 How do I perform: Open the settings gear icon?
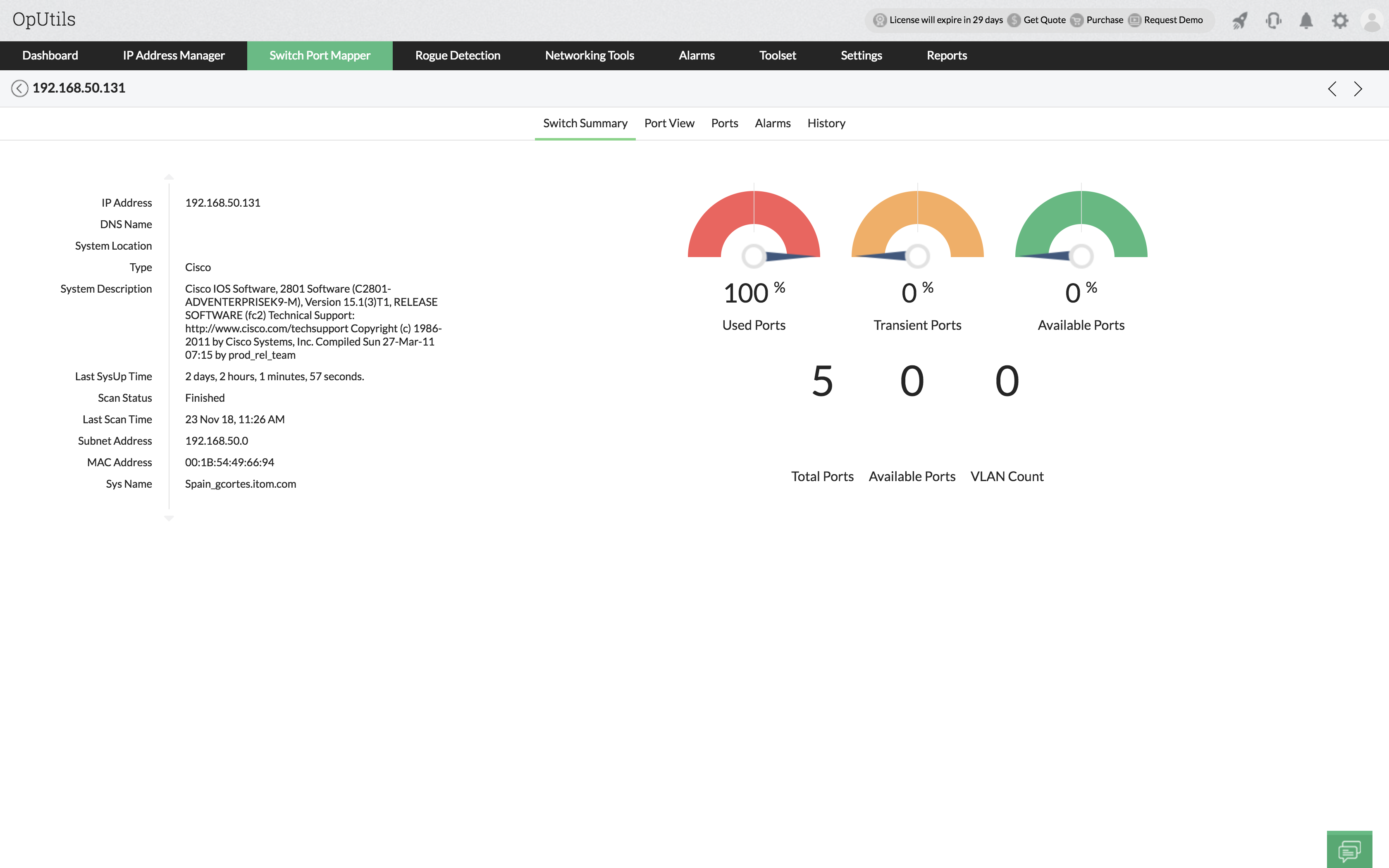[x=1340, y=21]
